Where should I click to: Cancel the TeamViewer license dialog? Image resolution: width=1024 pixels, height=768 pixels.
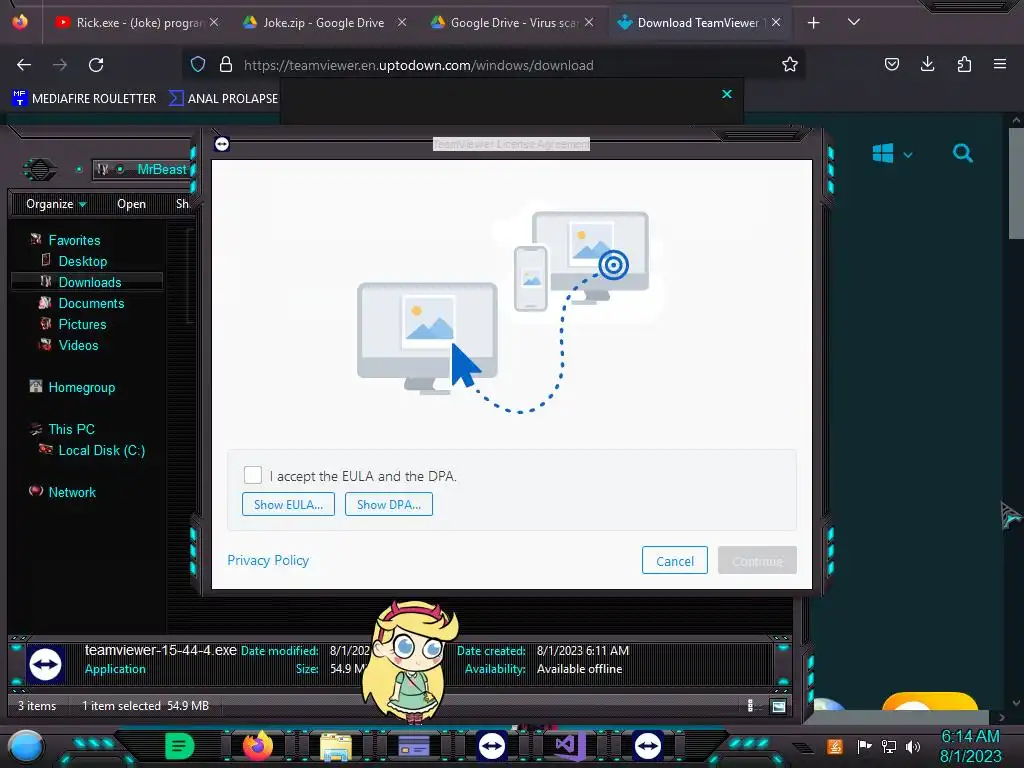(x=675, y=560)
